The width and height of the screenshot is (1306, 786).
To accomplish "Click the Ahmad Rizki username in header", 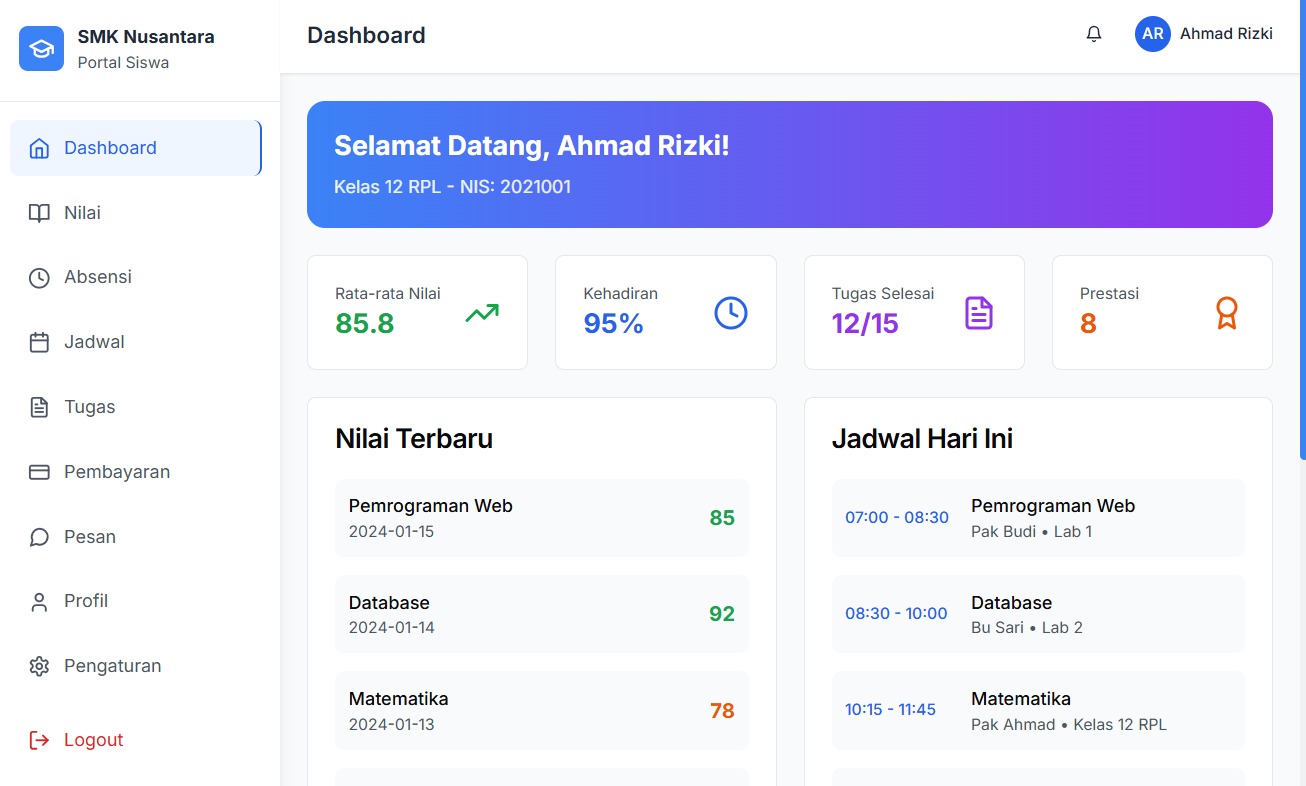I will click(1226, 34).
